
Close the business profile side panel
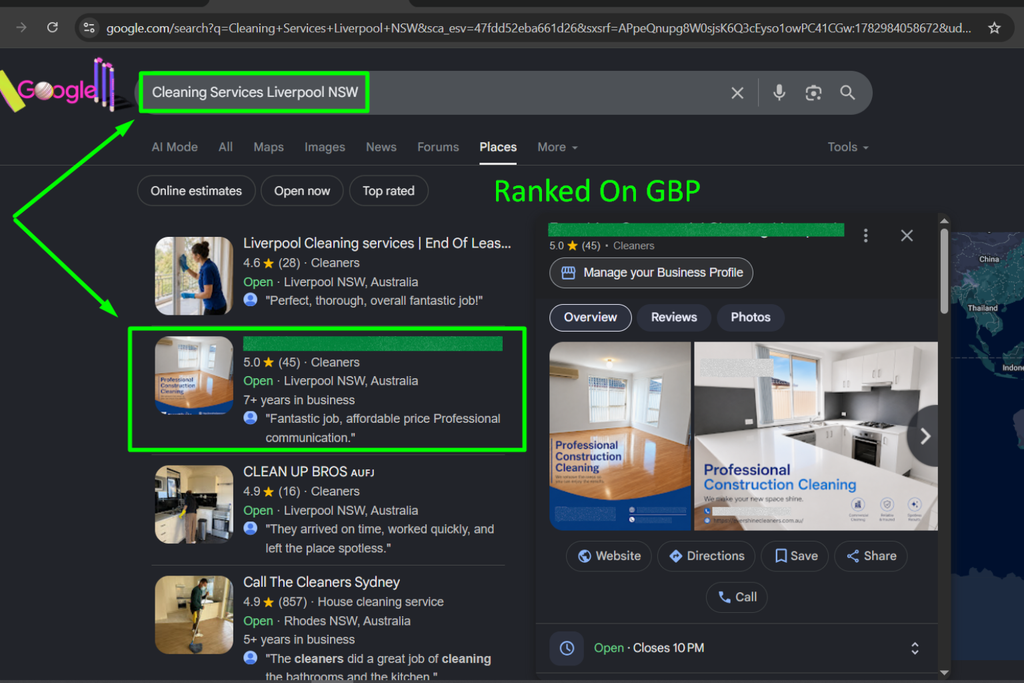coord(906,236)
